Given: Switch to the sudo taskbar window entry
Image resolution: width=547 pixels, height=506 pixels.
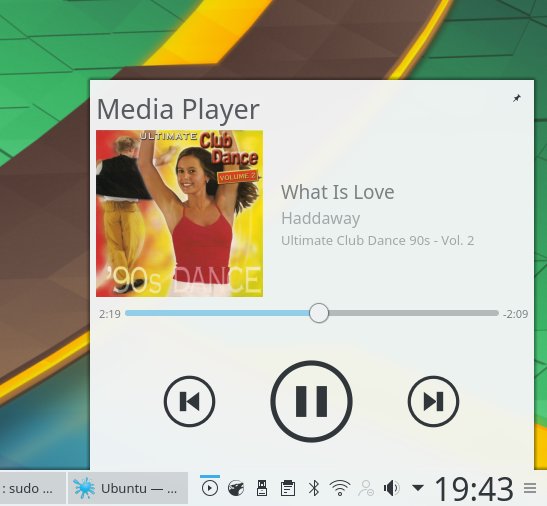Looking at the screenshot, I should pyautogui.click(x=33, y=488).
